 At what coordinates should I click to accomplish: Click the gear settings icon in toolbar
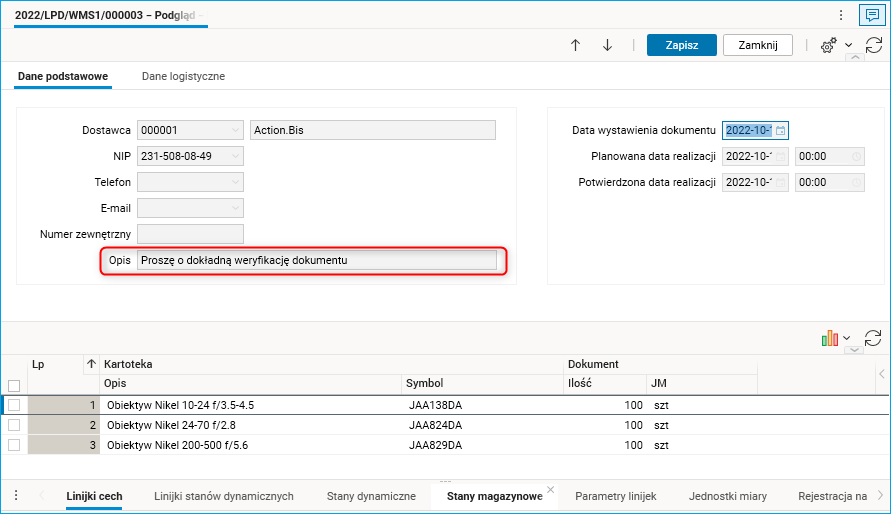tap(828, 46)
